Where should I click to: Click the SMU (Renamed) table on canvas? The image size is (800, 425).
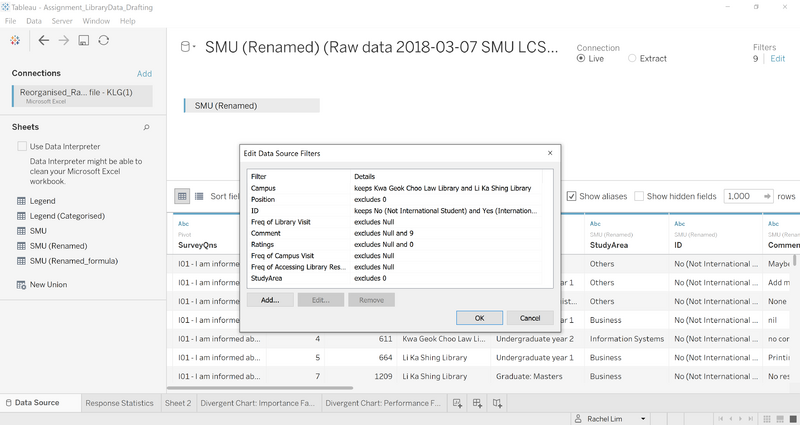click(252, 106)
